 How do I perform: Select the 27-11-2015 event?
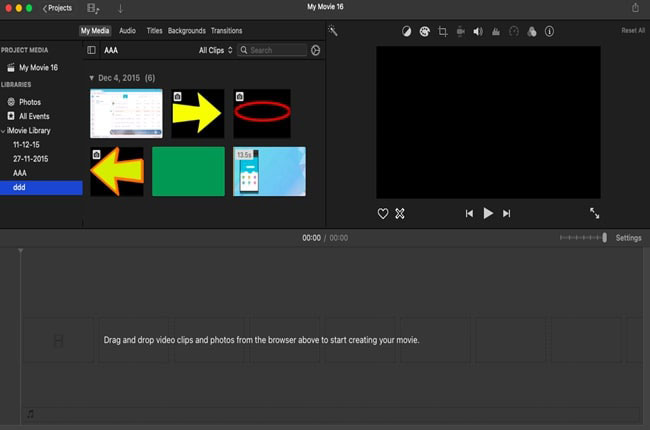coord(30,159)
